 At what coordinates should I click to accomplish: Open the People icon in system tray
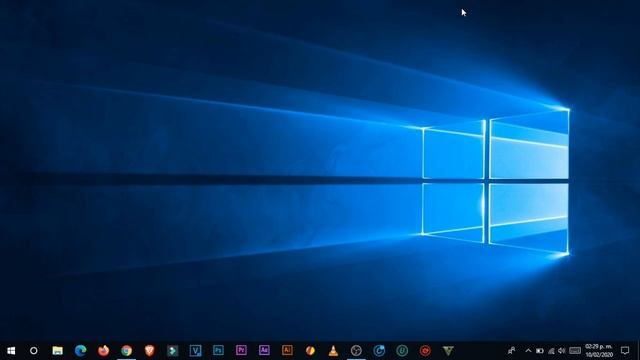[511, 351]
